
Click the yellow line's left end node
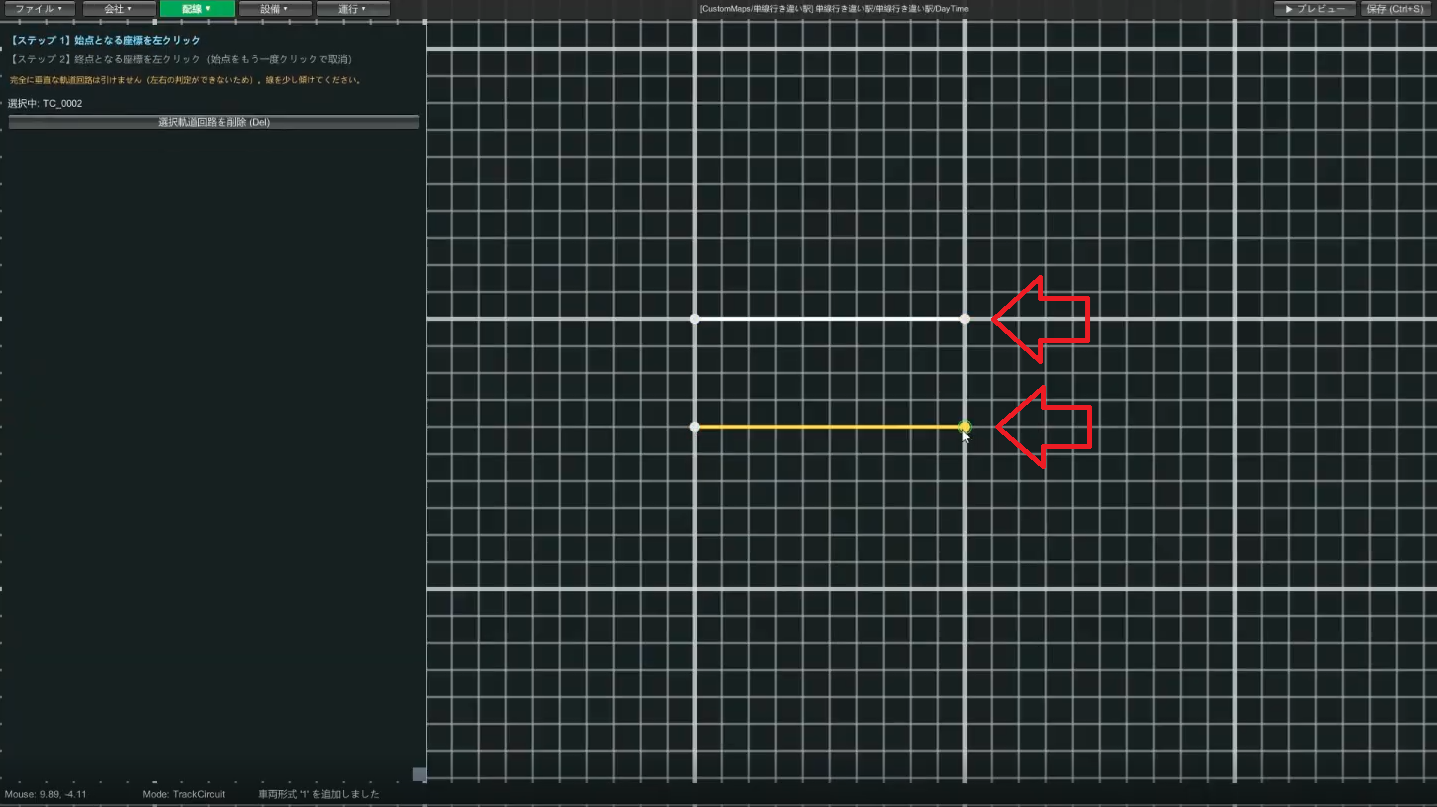coord(695,427)
